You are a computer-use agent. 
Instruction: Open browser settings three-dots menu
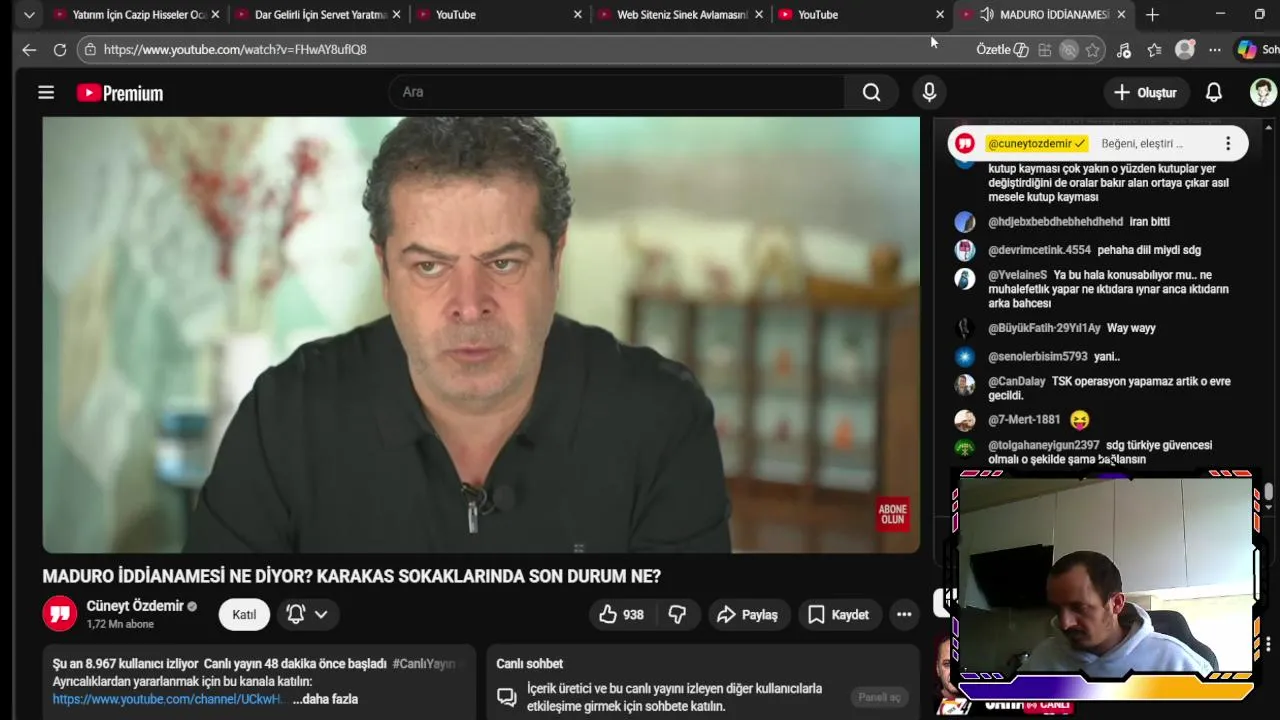click(x=1214, y=49)
